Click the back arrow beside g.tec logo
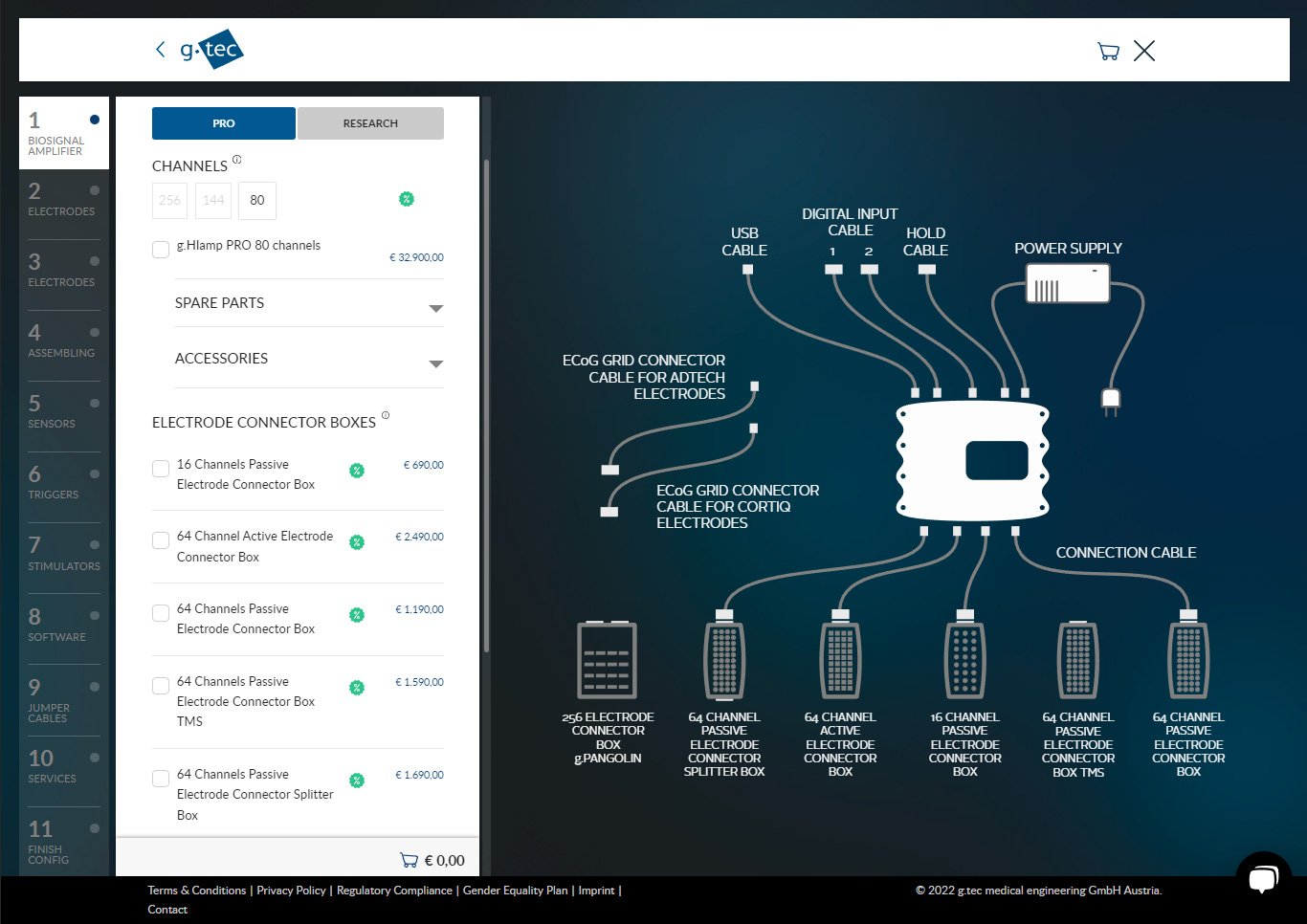 tap(160, 50)
